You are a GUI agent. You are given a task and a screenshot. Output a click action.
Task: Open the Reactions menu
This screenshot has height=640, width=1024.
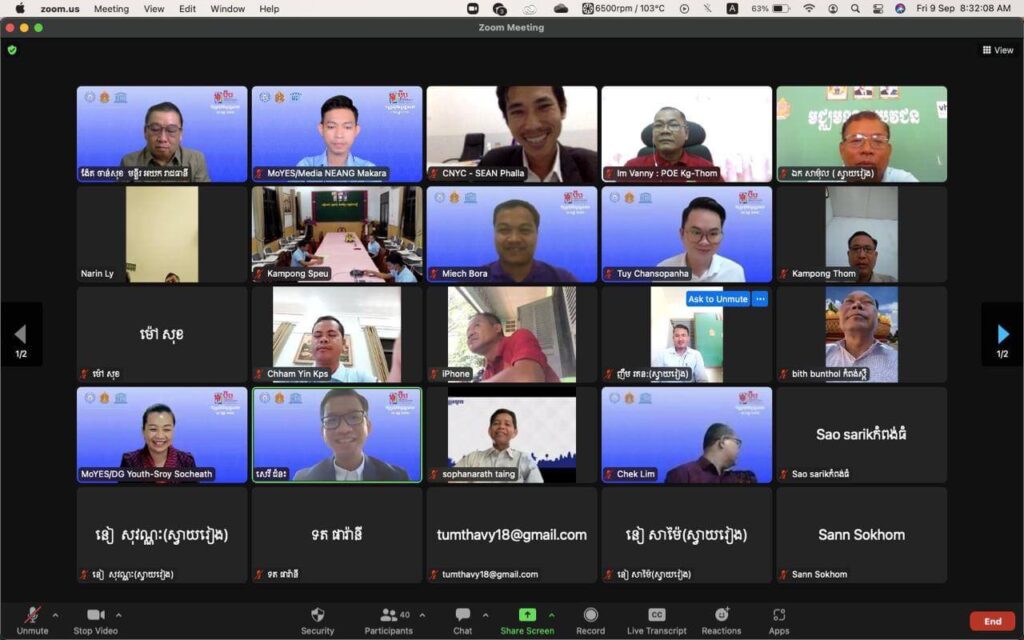(721, 615)
